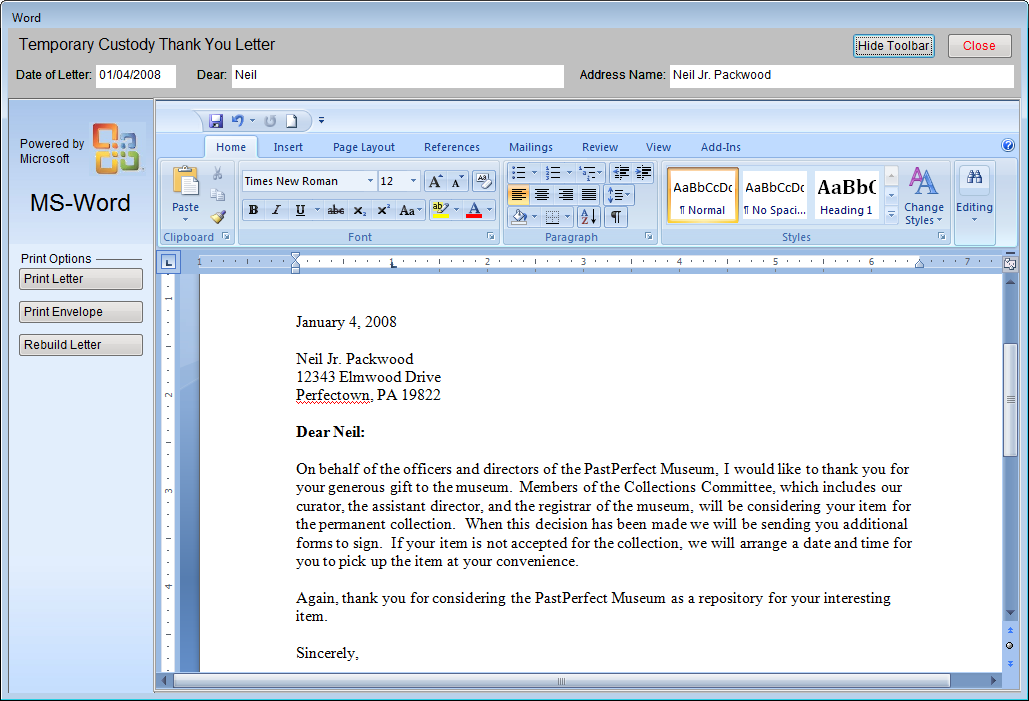The width and height of the screenshot is (1029, 701).
Task: Open the Mailings ribbon tab
Action: click(x=531, y=147)
